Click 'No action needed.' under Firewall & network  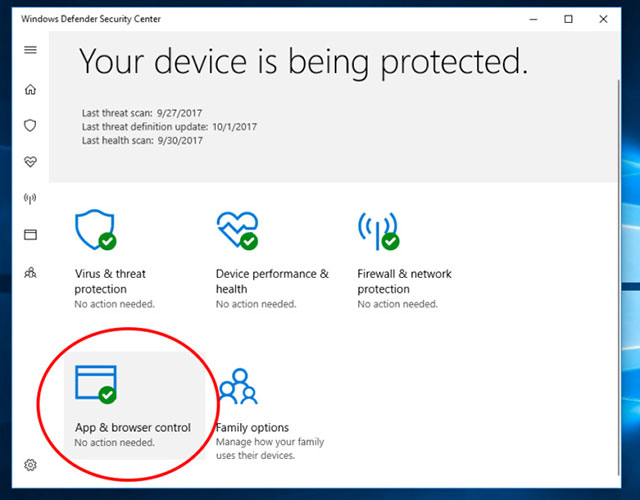coord(398,304)
